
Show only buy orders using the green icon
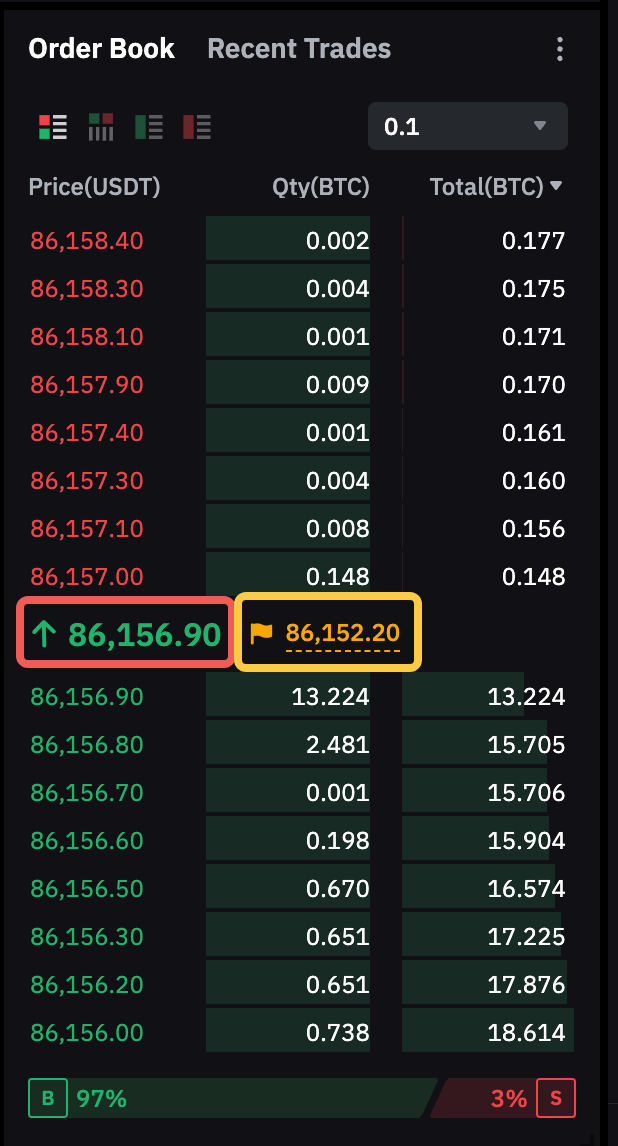coord(149,127)
